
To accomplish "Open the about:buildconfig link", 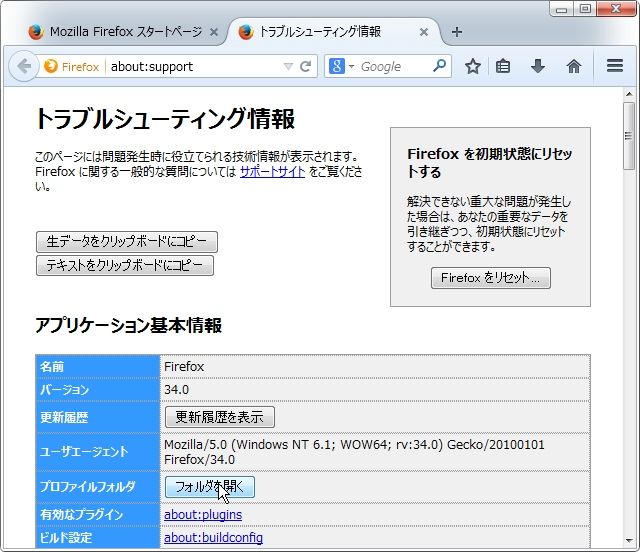I will [x=213, y=537].
